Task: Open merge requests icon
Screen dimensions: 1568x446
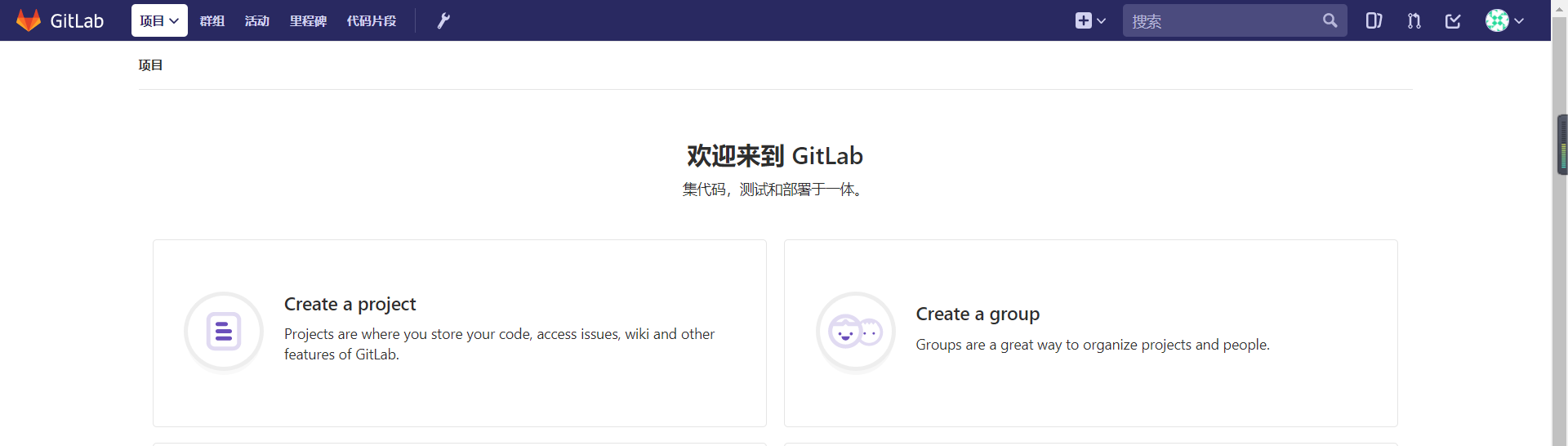Action: click(1414, 20)
